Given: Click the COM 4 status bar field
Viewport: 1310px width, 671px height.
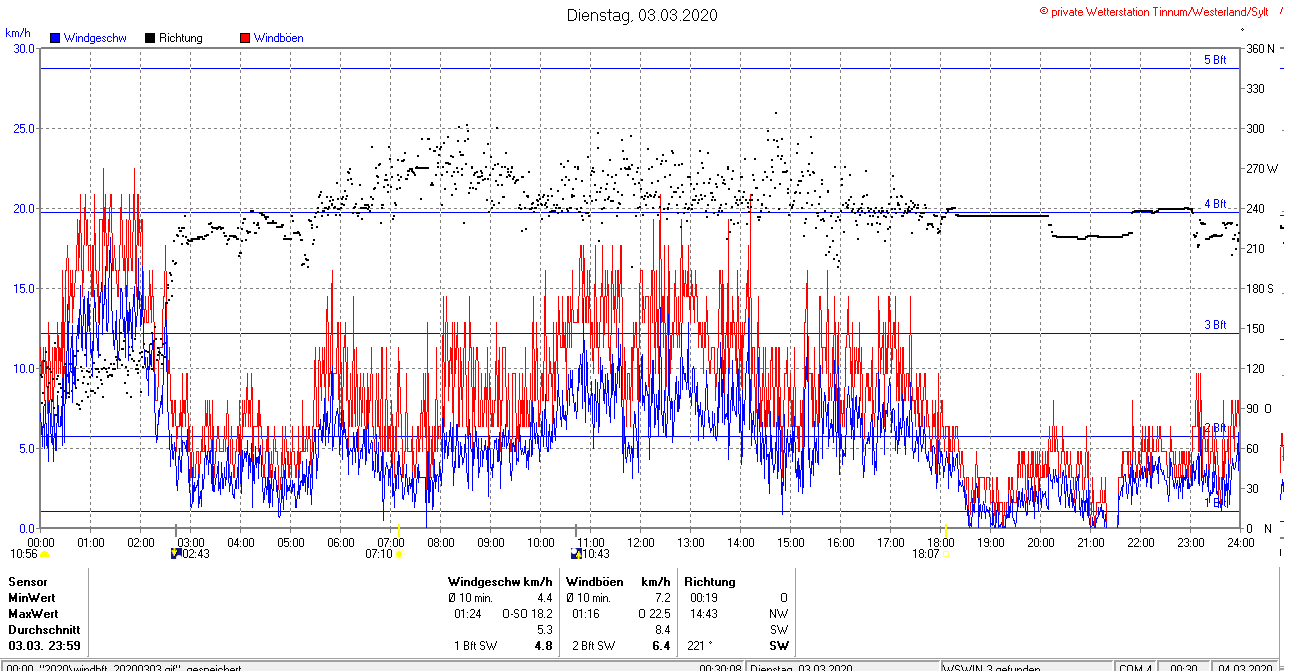Looking at the screenshot, I should click(x=1136, y=667).
